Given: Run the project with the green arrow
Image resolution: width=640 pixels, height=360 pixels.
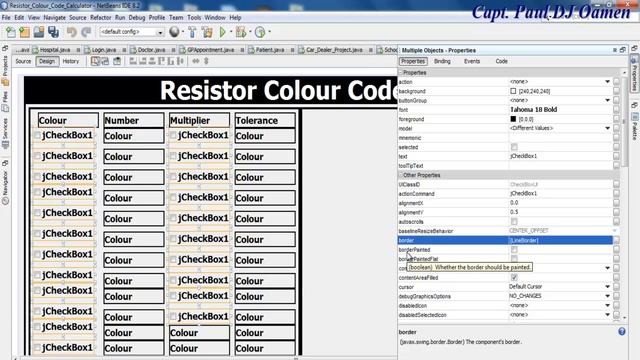Looking at the screenshot, I should (223, 32).
